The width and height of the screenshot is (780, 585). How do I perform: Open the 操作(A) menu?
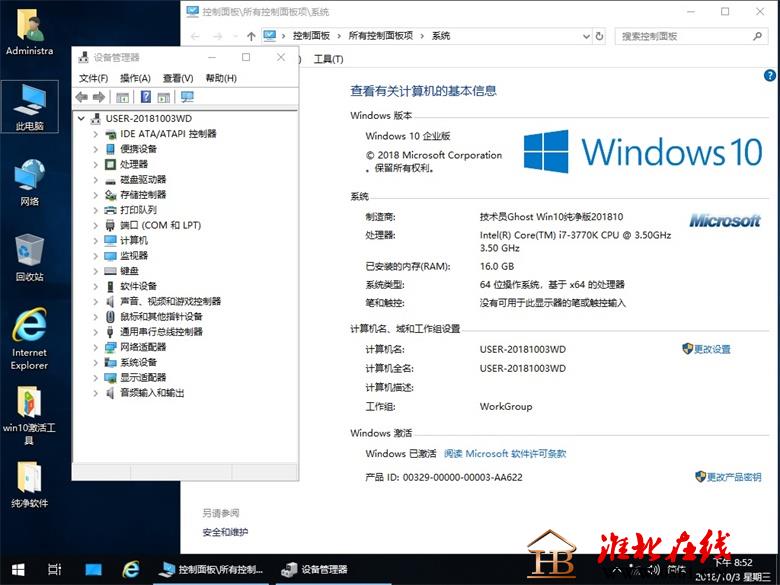[135, 78]
